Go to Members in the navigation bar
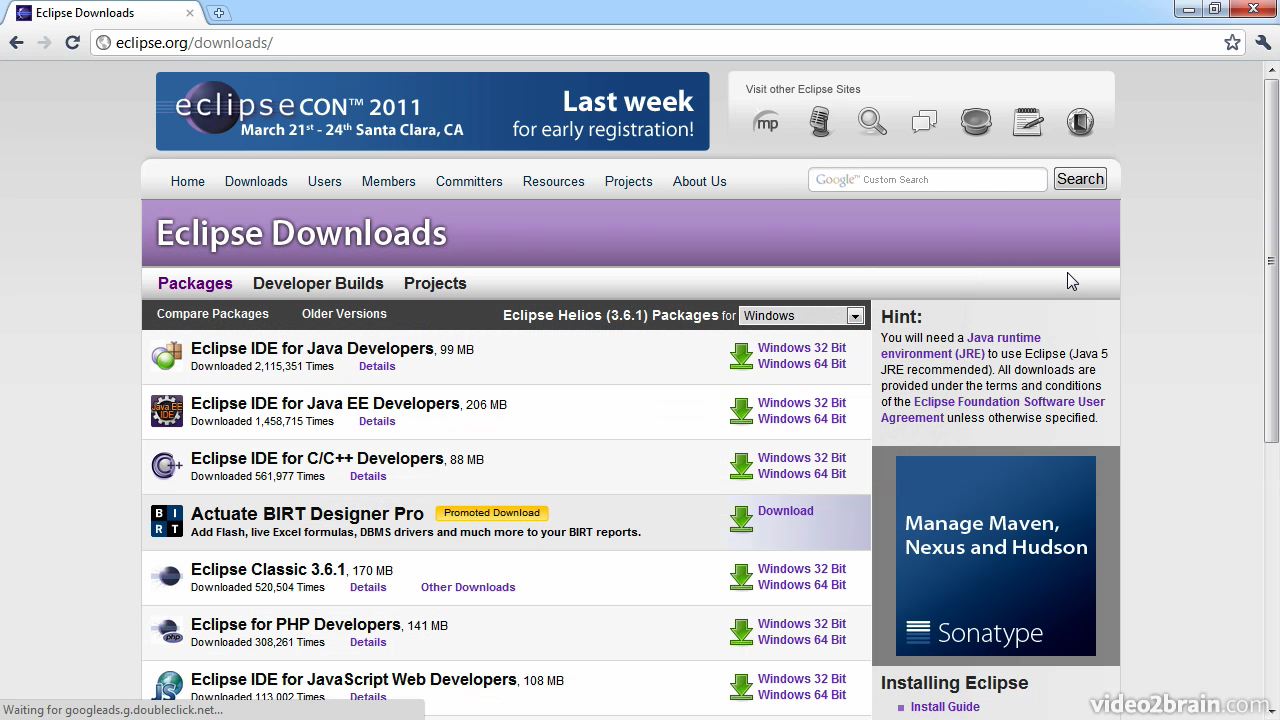This screenshot has height=720, width=1280. pos(388,181)
